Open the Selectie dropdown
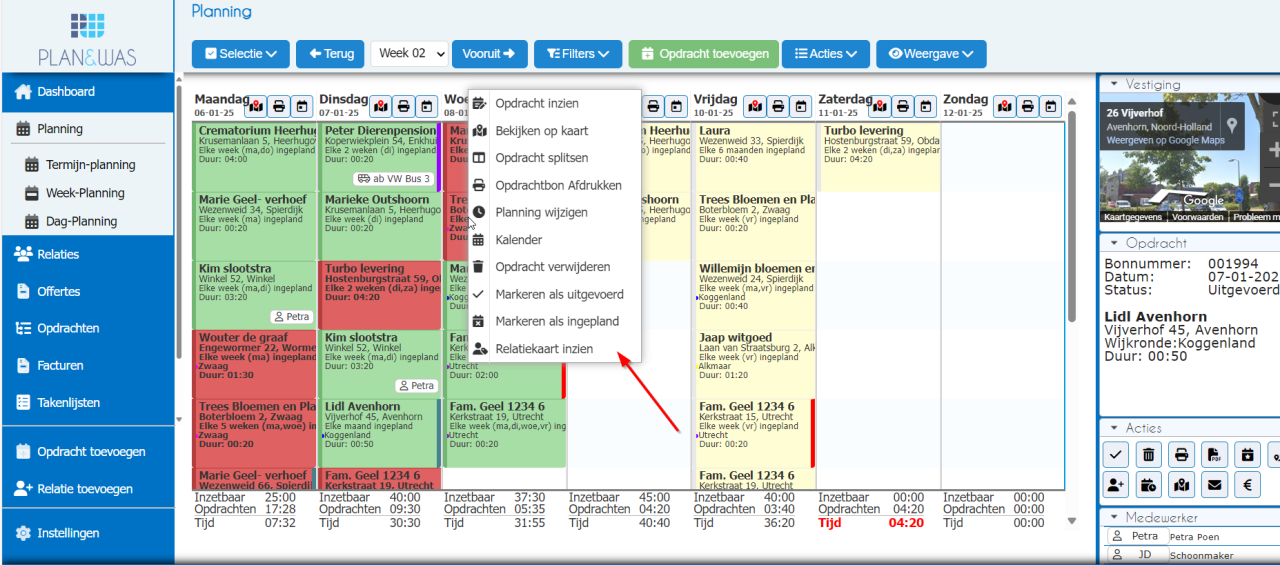This screenshot has width=1280, height=565. (241, 54)
